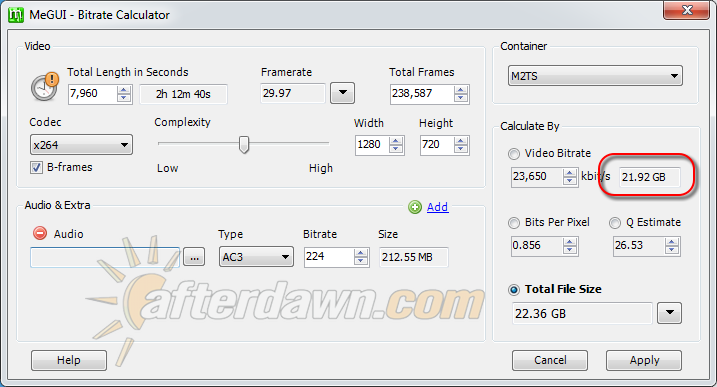The width and height of the screenshot is (717, 387).
Task: Click the 21.92 GB video size value
Action: [649, 177]
